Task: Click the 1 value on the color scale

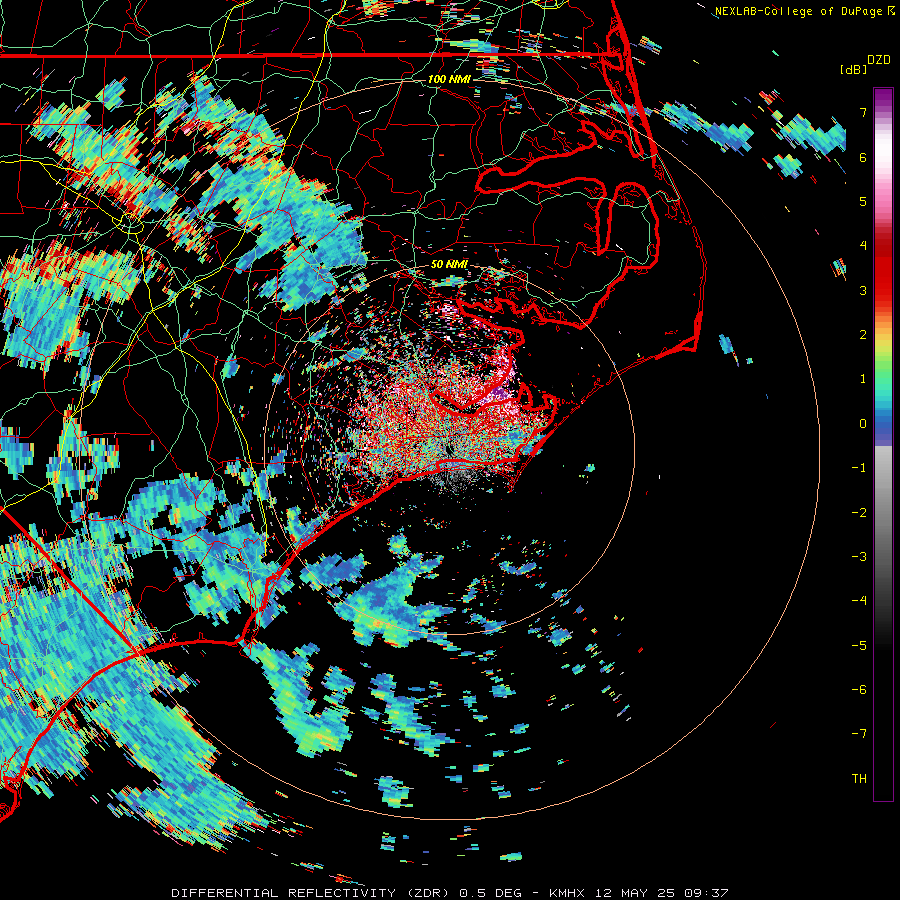Action: [863, 379]
